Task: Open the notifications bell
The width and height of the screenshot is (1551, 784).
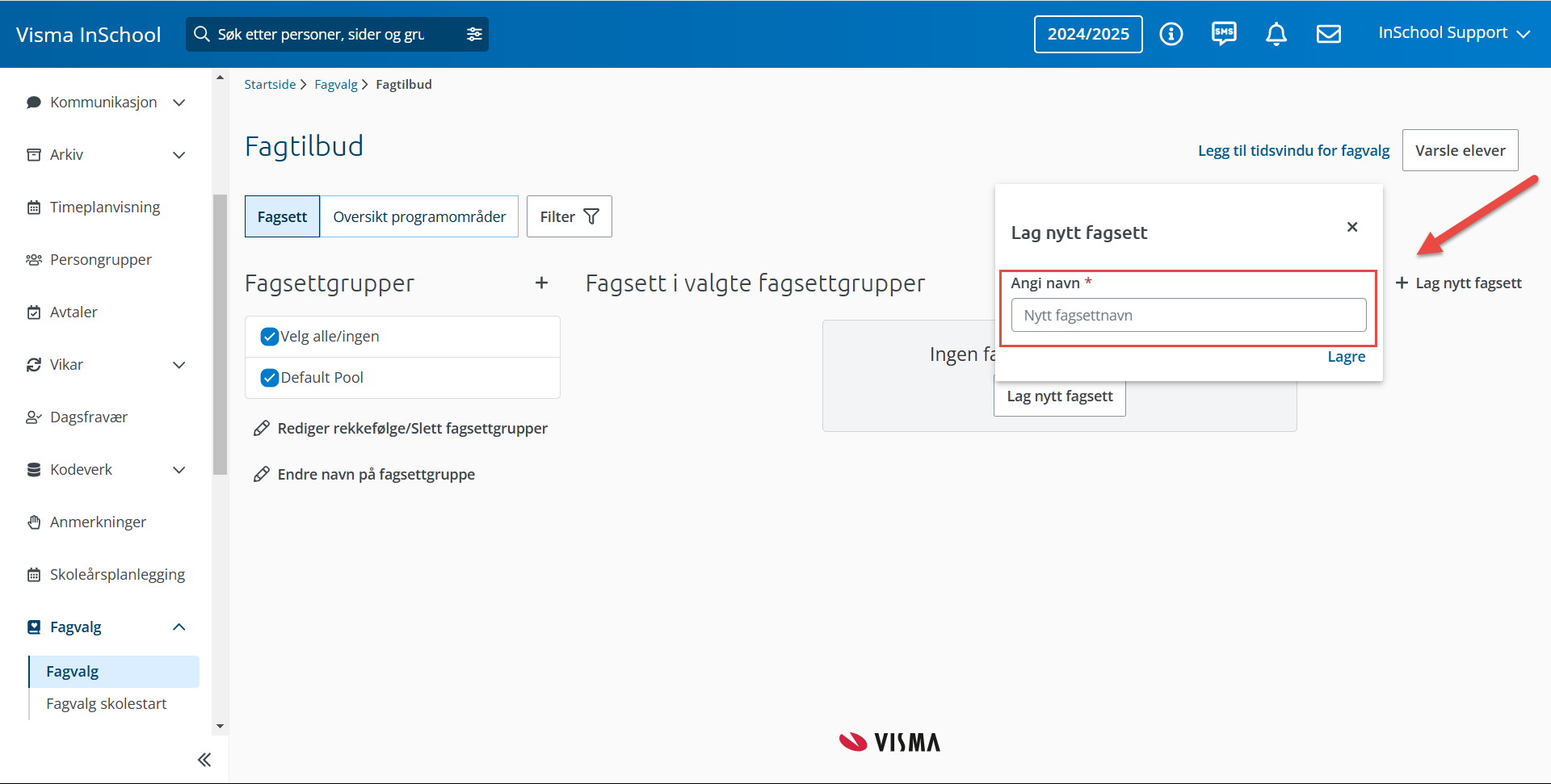Action: [x=1276, y=34]
